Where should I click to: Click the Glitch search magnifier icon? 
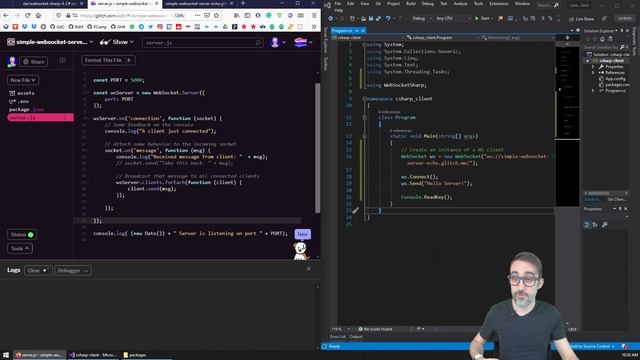[258, 42]
